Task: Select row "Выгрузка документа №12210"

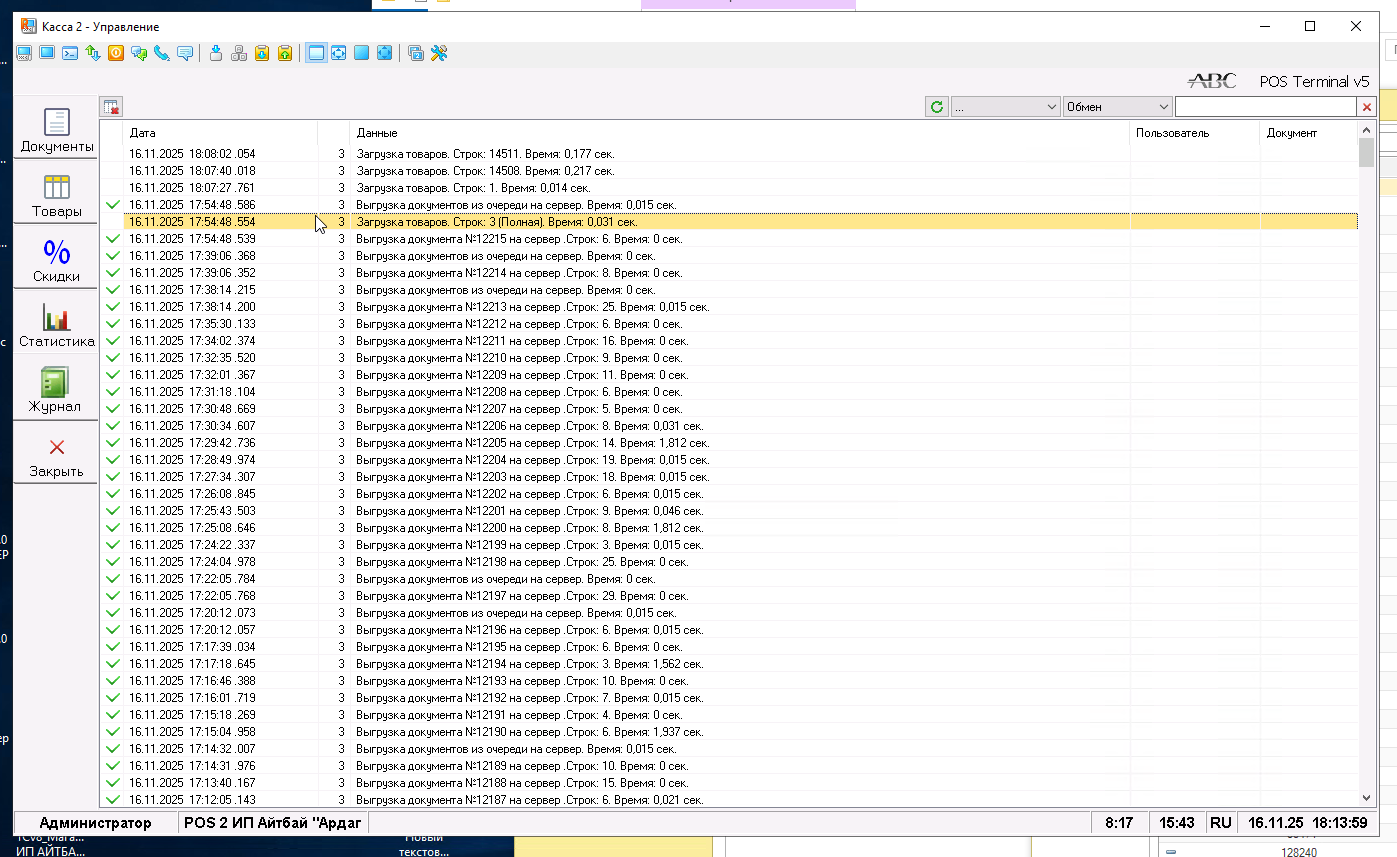Action: point(729,358)
